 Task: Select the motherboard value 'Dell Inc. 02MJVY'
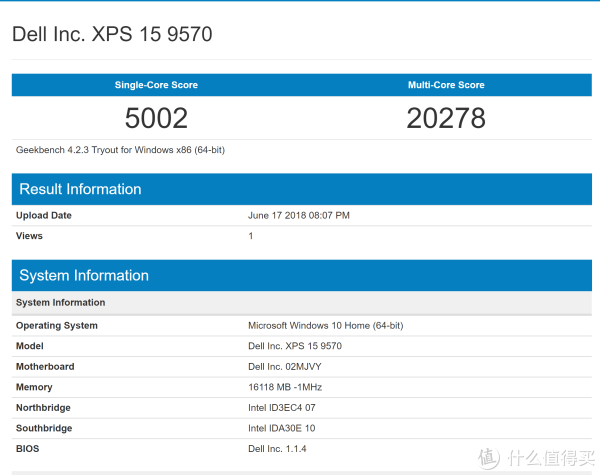pyautogui.click(x=285, y=367)
